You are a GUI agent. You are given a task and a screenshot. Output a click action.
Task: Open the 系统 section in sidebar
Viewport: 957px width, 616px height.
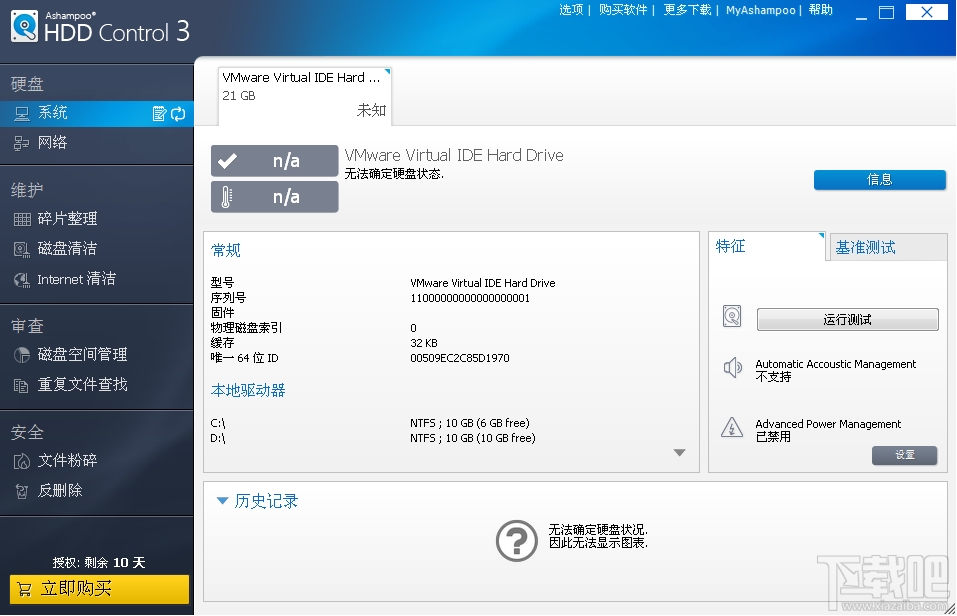[x=97, y=113]
